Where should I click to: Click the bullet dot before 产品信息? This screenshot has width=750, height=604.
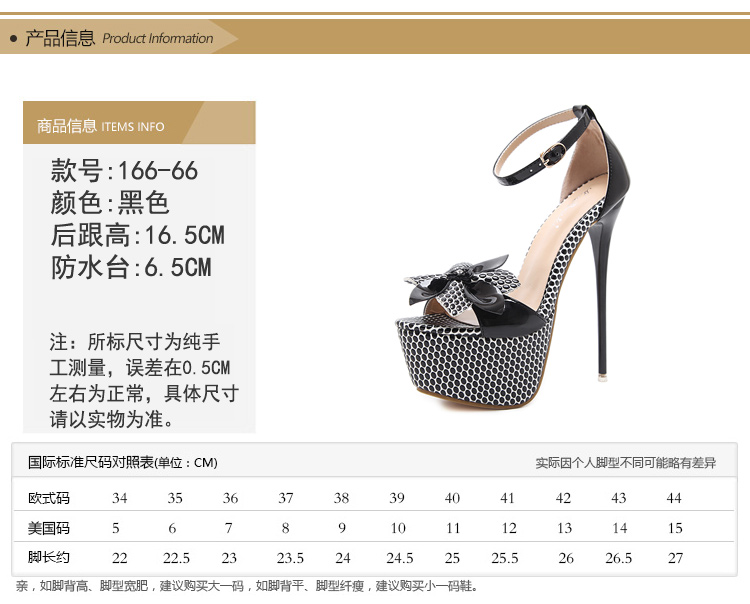(x=13, y=39)
